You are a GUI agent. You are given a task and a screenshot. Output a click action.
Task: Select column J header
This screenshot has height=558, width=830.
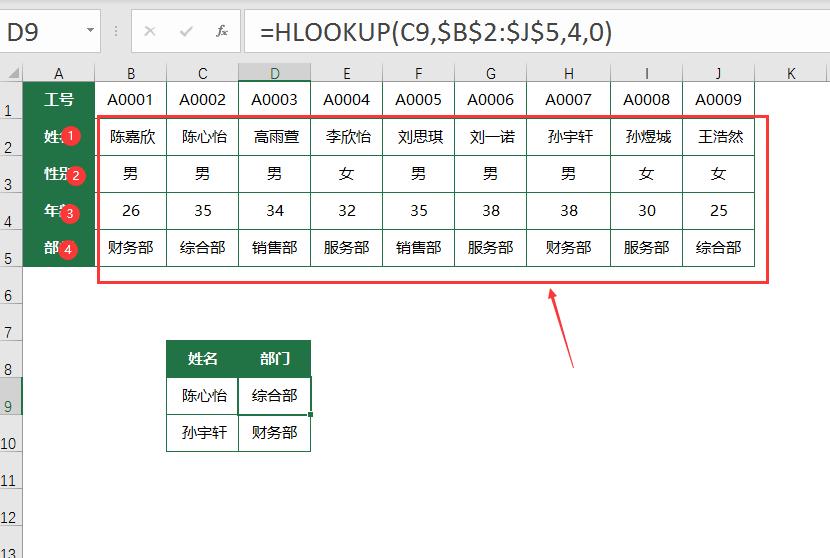click(719, 73)
